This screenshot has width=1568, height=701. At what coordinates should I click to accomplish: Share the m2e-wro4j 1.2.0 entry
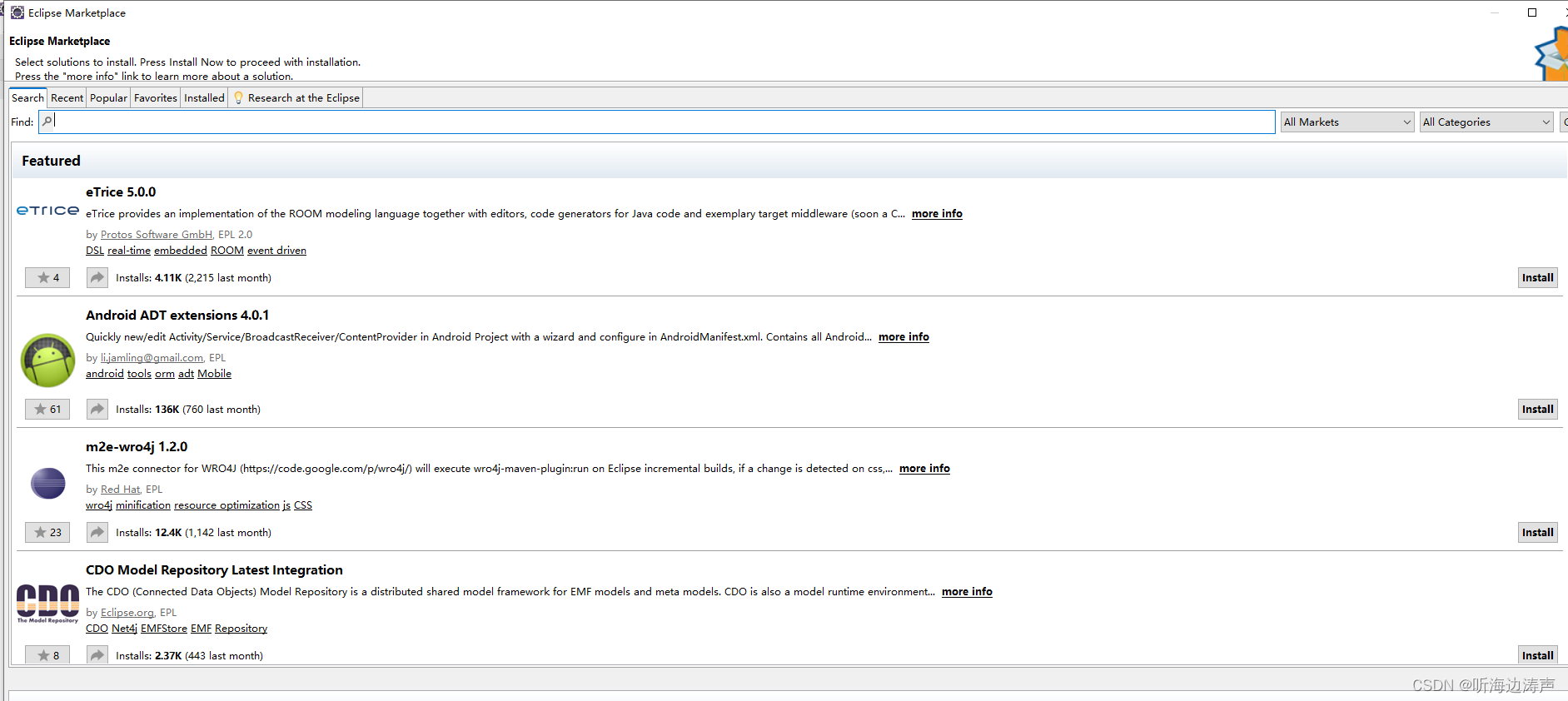97,533
